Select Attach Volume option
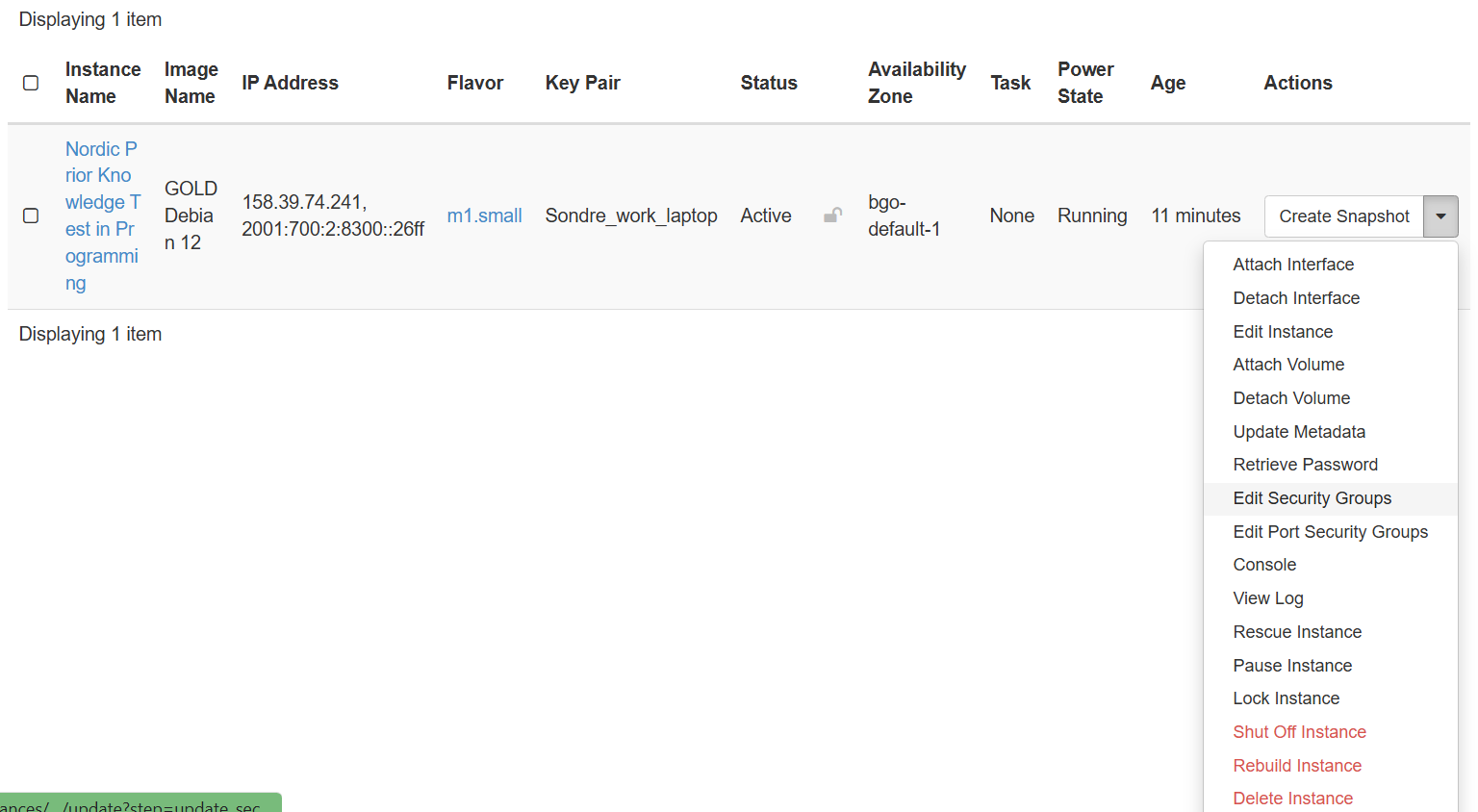The image size is (1478, 812). tap(1287, 365)
